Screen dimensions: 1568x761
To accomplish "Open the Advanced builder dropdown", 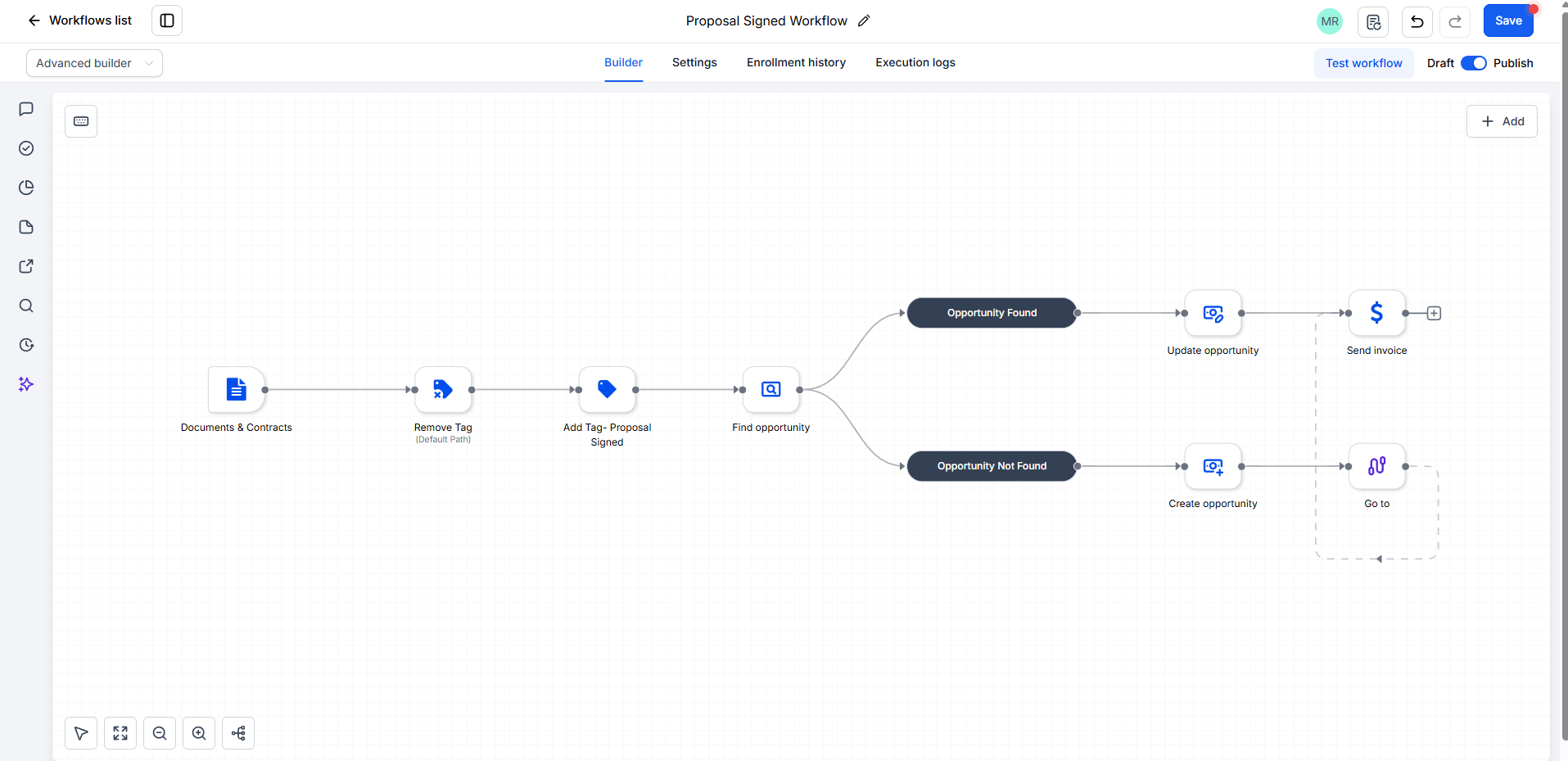I will click(x=94, y=63).
